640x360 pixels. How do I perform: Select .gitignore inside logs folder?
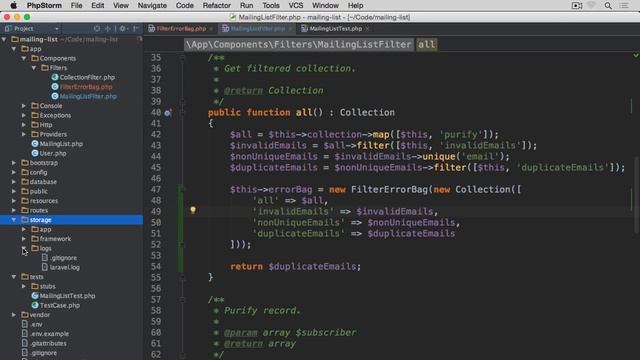pos(63,258)
